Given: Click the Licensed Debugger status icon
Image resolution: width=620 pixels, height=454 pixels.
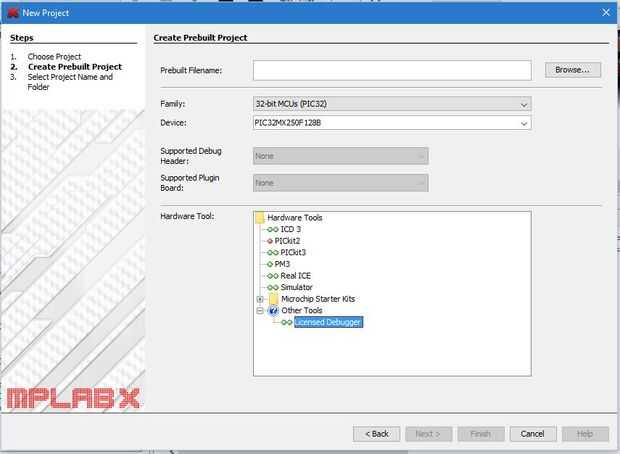Looking at the screenshot, I should tap(287, 322).
